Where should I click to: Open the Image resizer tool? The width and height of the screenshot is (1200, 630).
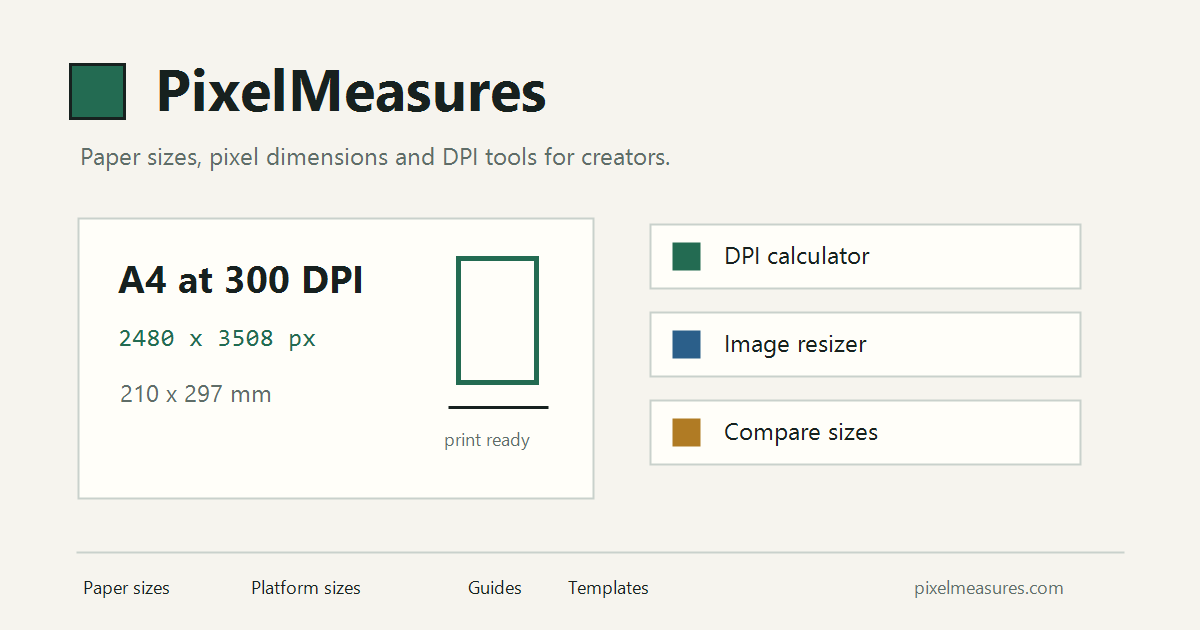coord(865,344)
